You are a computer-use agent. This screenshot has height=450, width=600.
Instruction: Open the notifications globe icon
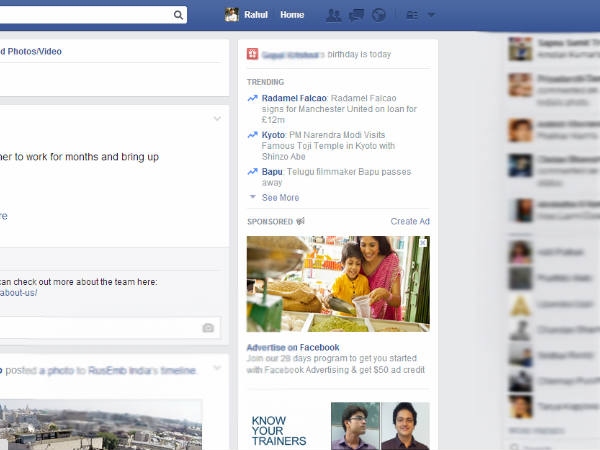pyautogui.click(x=379, y=15)
